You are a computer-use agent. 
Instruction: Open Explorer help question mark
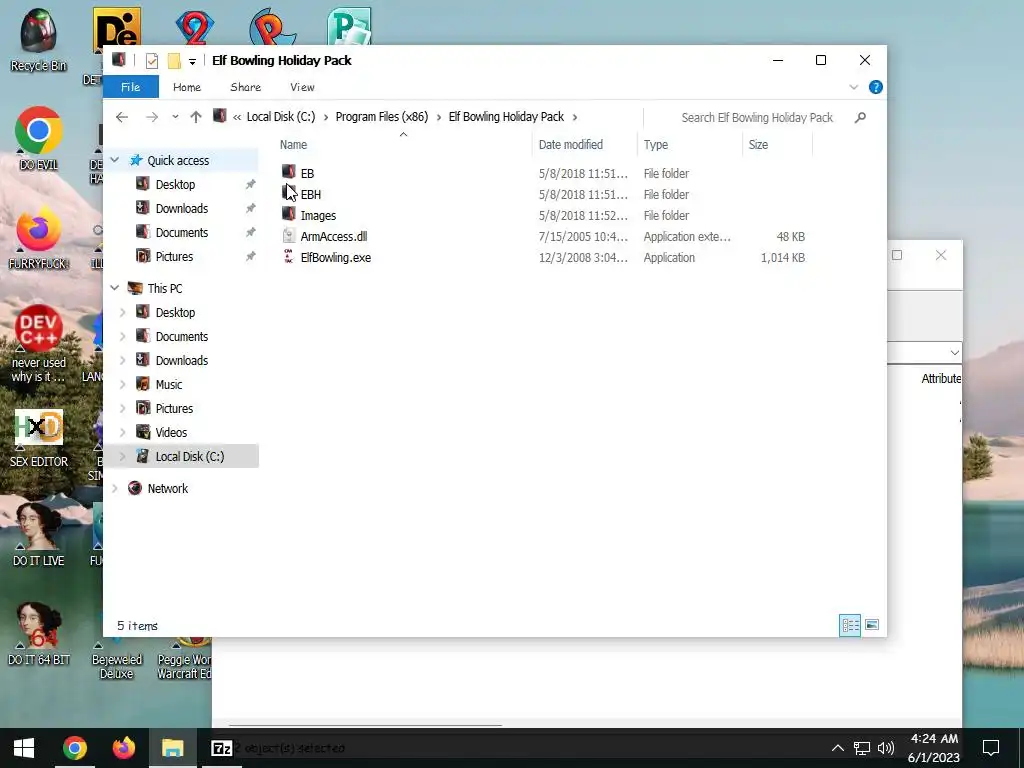(876, 87)
